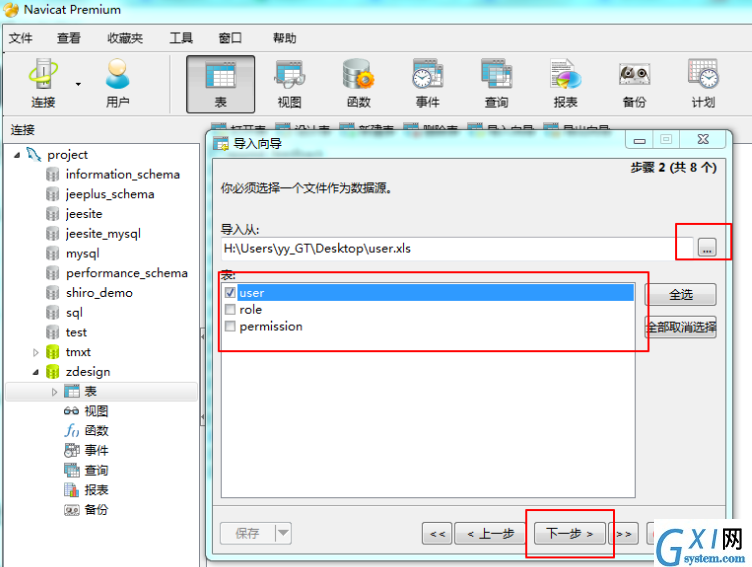Click the tmxt database icon
Screen dimensions: 752x567
click(x=52, y=352)
